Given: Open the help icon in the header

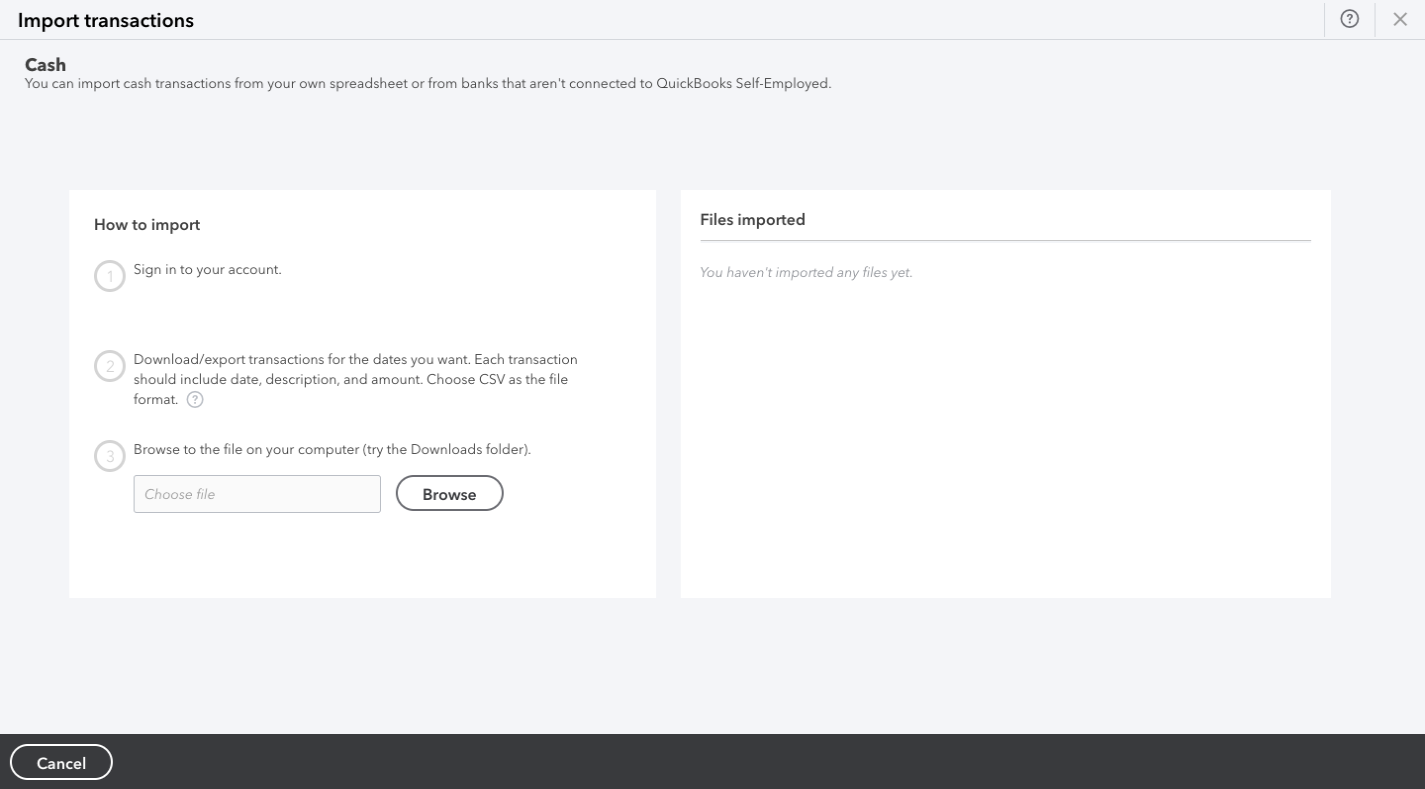Looking at the screenshot, I should [x=1349, y=19].
